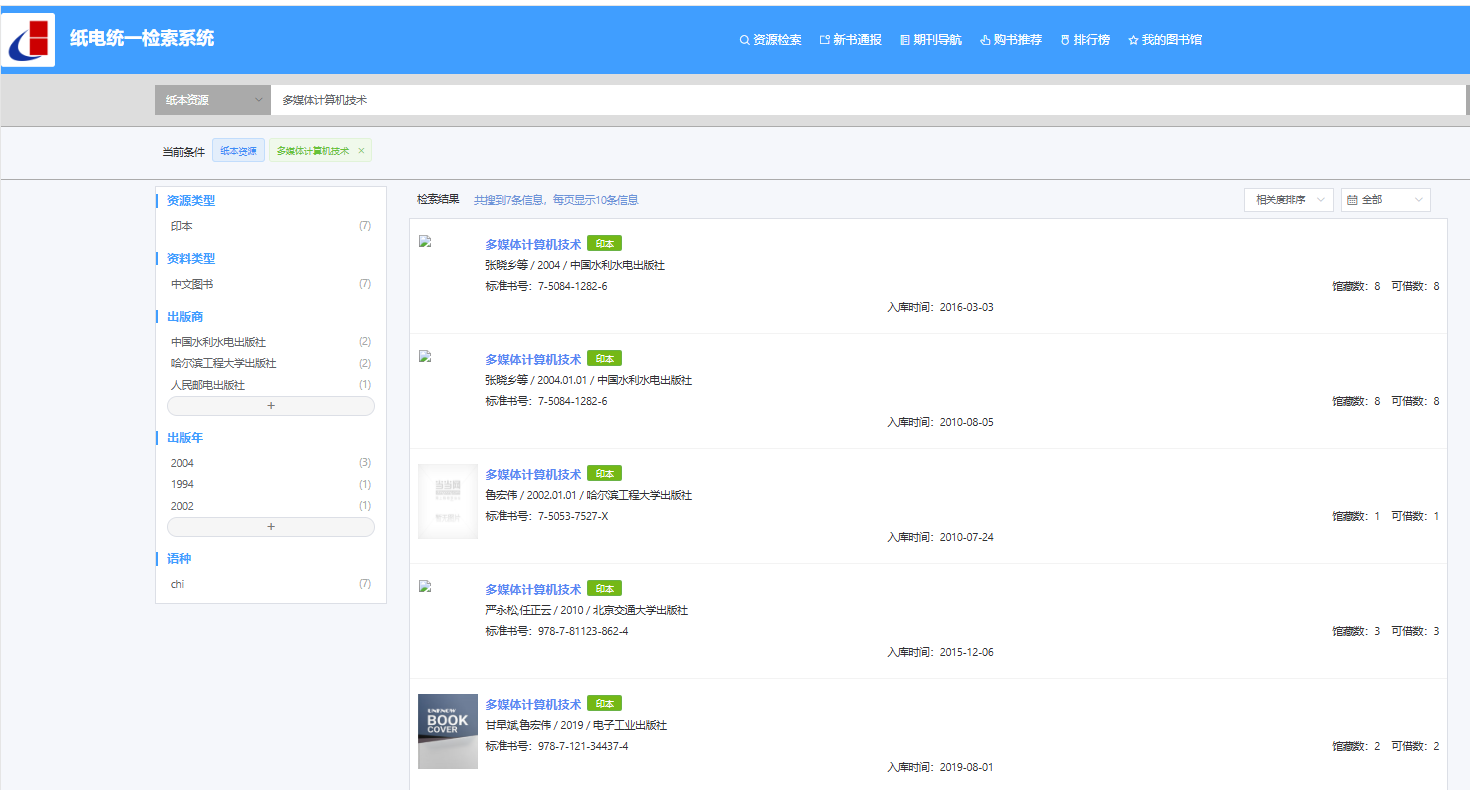Filter by publication year 2004
Screen dimensions: 1470x790
click(182, 463)
